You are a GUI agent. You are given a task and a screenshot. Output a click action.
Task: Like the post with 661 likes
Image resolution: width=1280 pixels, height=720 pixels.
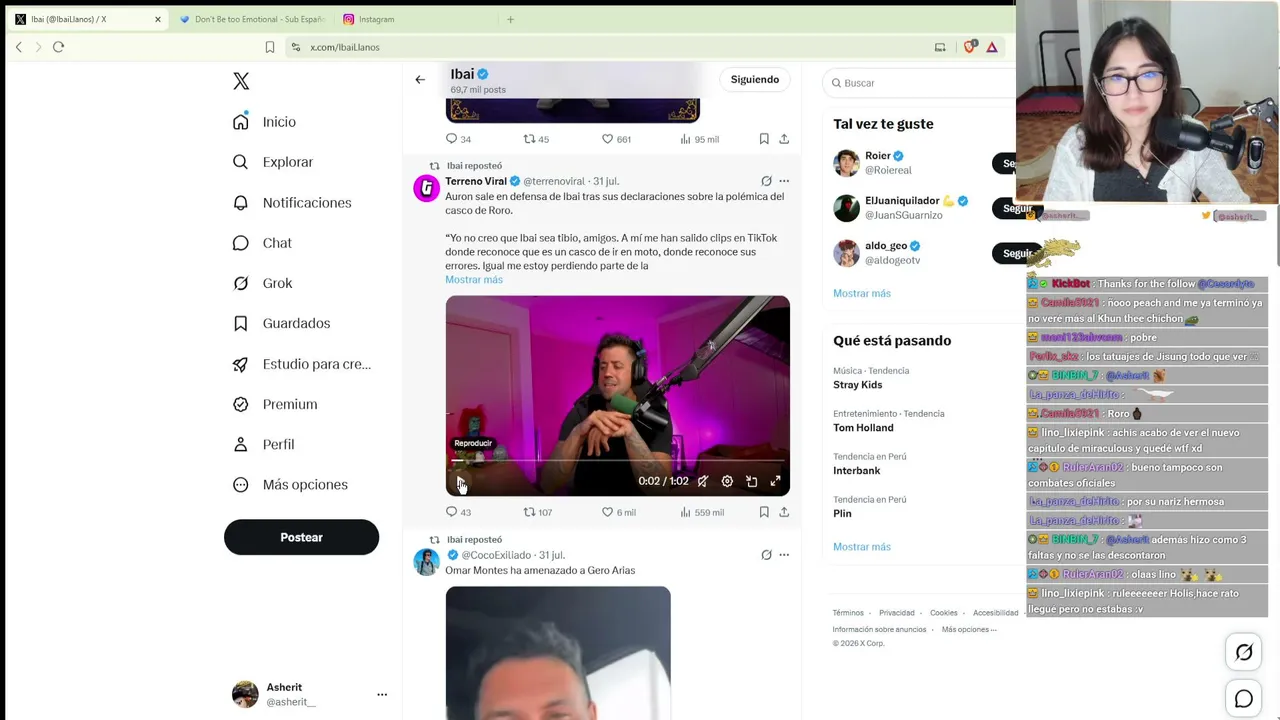616,139
